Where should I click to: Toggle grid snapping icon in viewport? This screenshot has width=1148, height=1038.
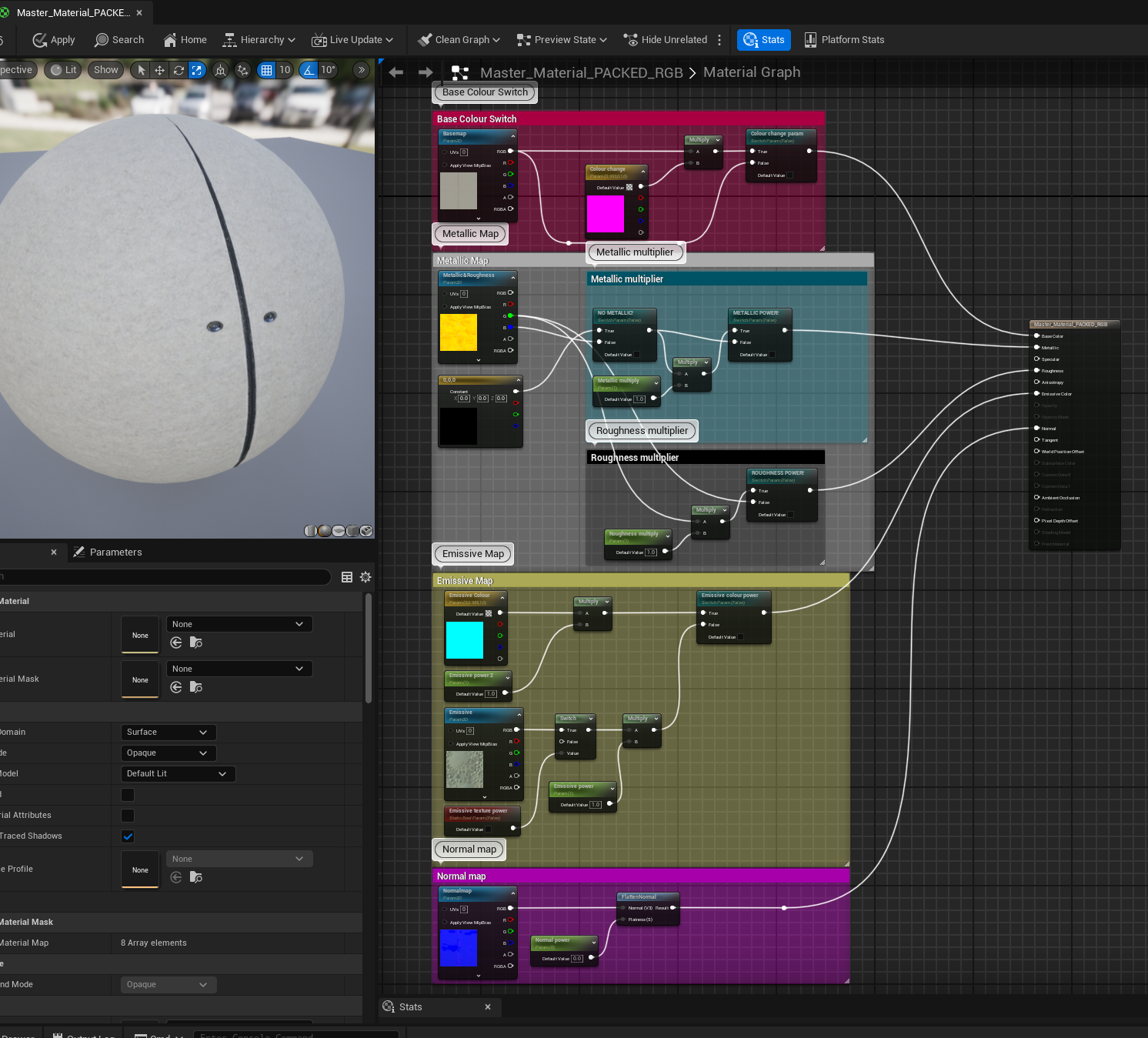pos(266,70)
